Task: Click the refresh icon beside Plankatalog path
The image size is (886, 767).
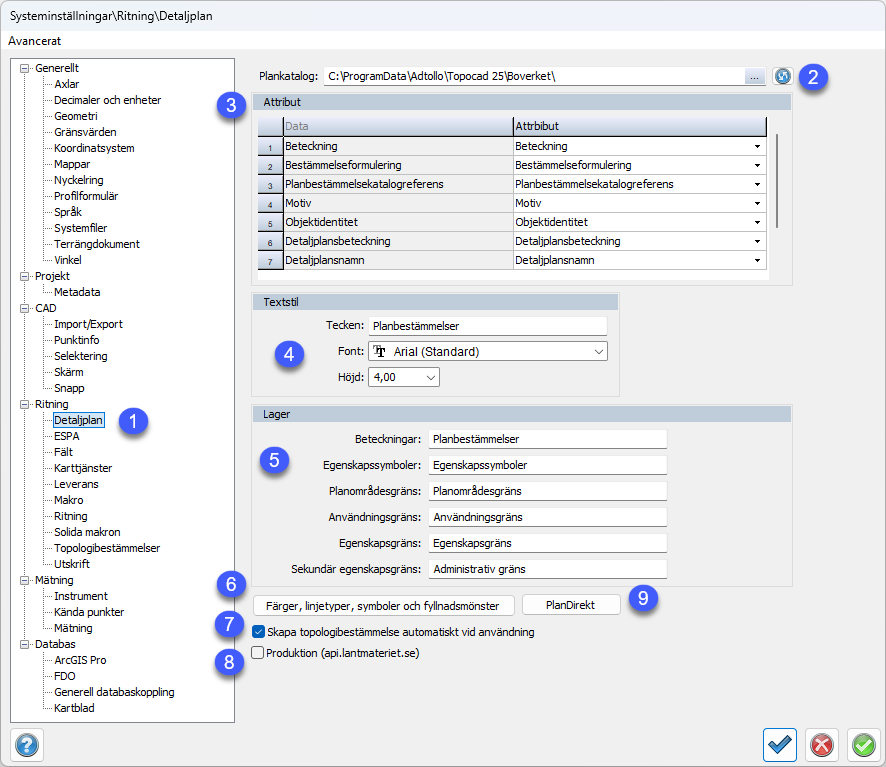Action: pos(782,76)
